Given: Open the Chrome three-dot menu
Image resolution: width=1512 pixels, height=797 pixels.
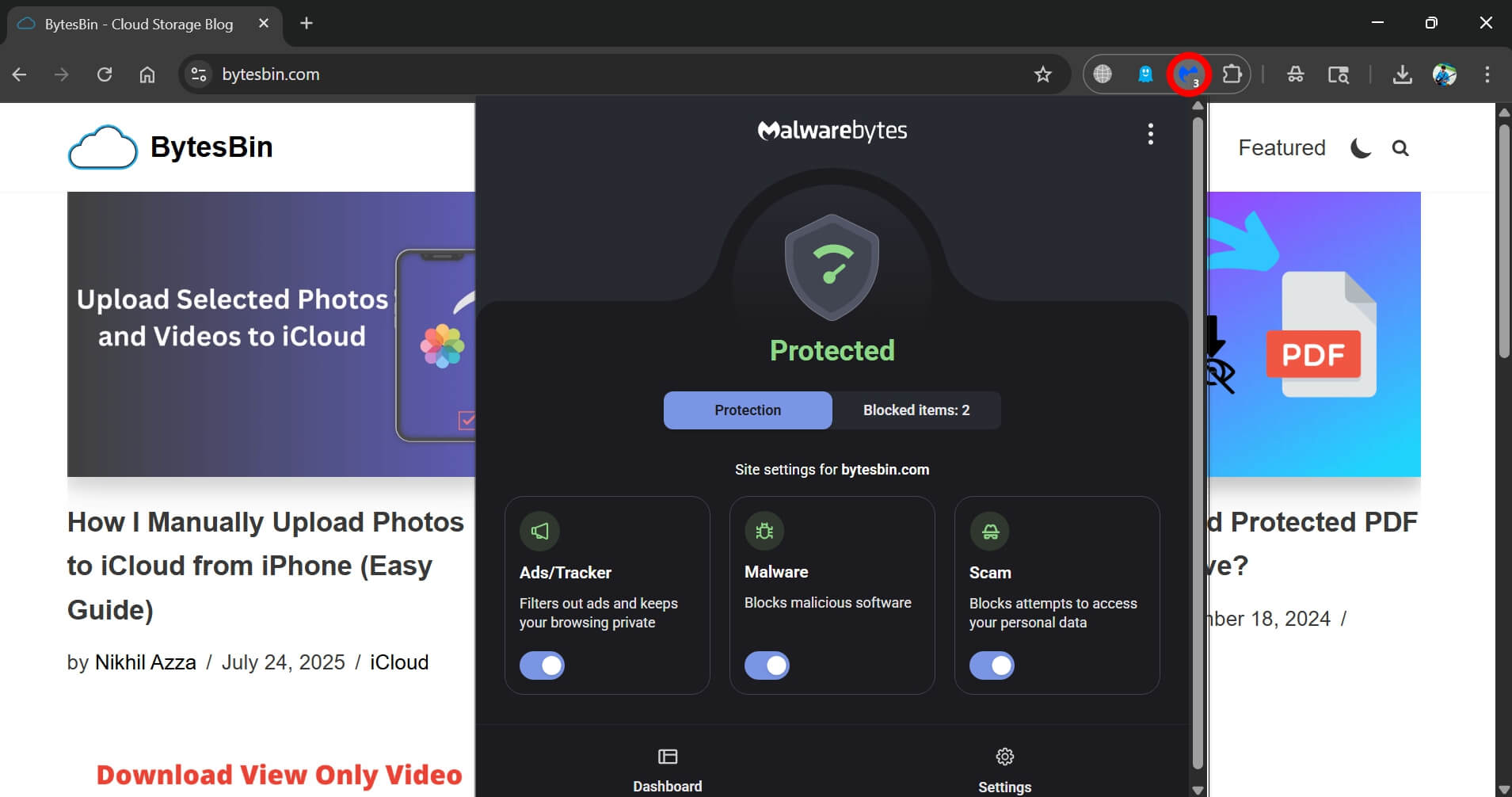Looking at the screenshot, I should pyautogui.click(x=1487, y=74).
